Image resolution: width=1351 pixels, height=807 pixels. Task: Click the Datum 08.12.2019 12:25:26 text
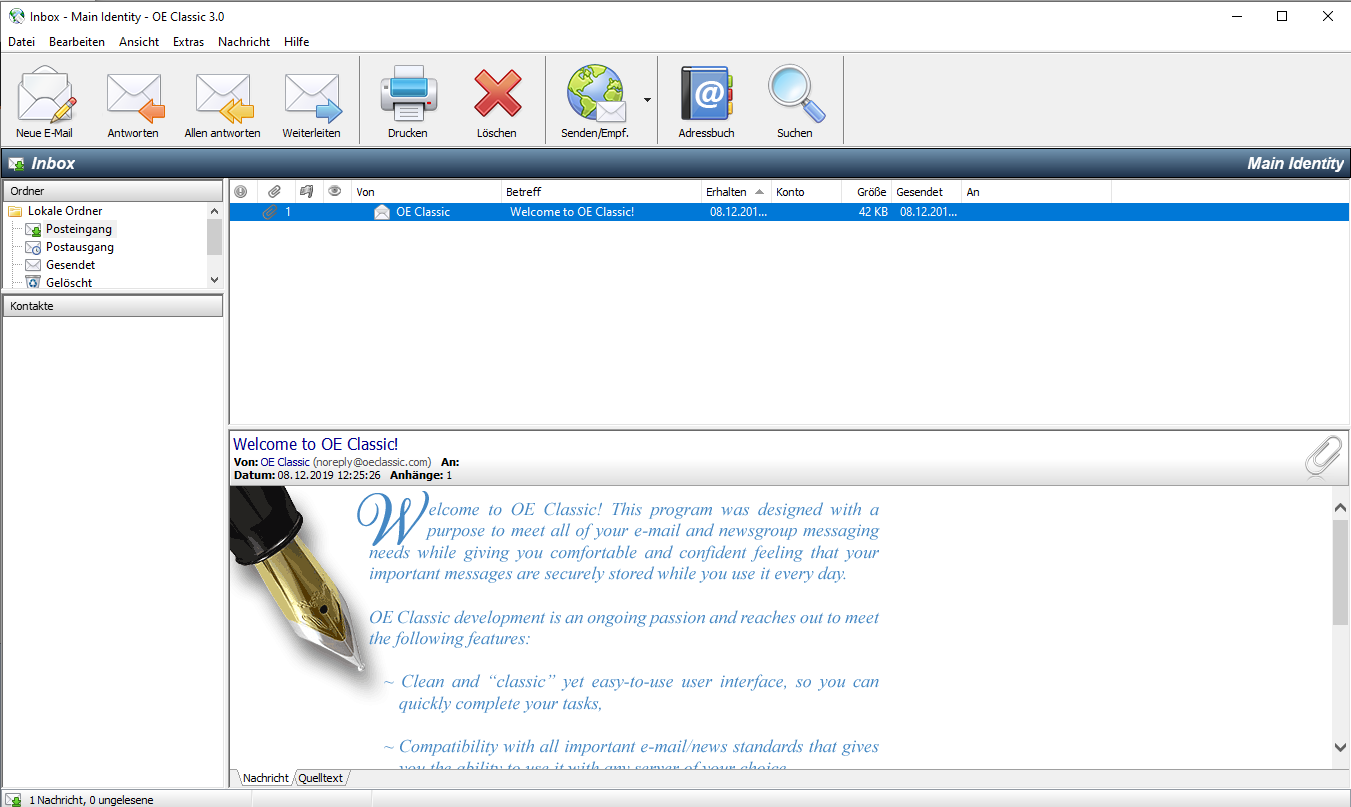tap(307, 475)
